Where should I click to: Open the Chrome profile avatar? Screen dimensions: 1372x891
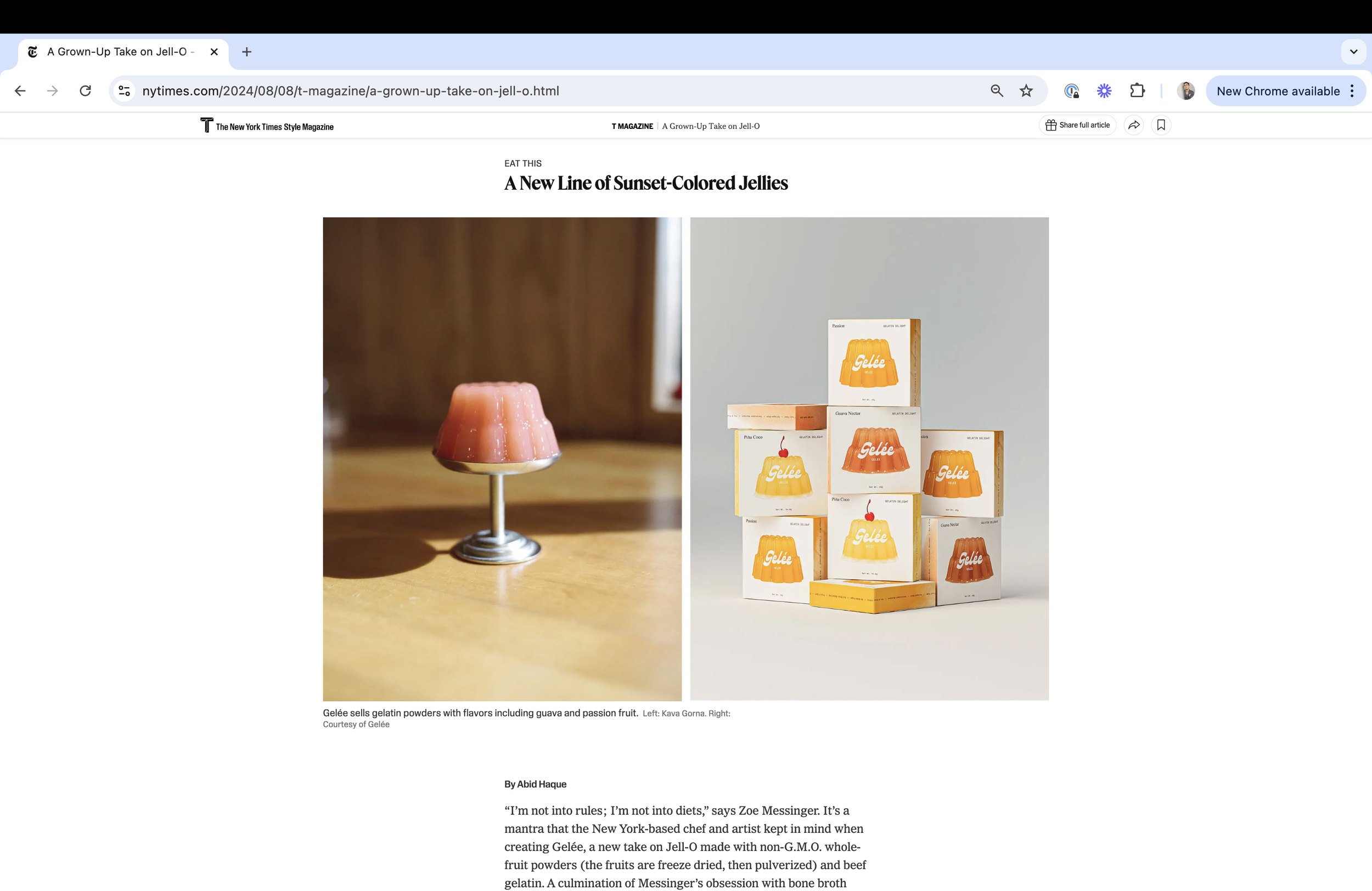click(x=1186, y=91)
